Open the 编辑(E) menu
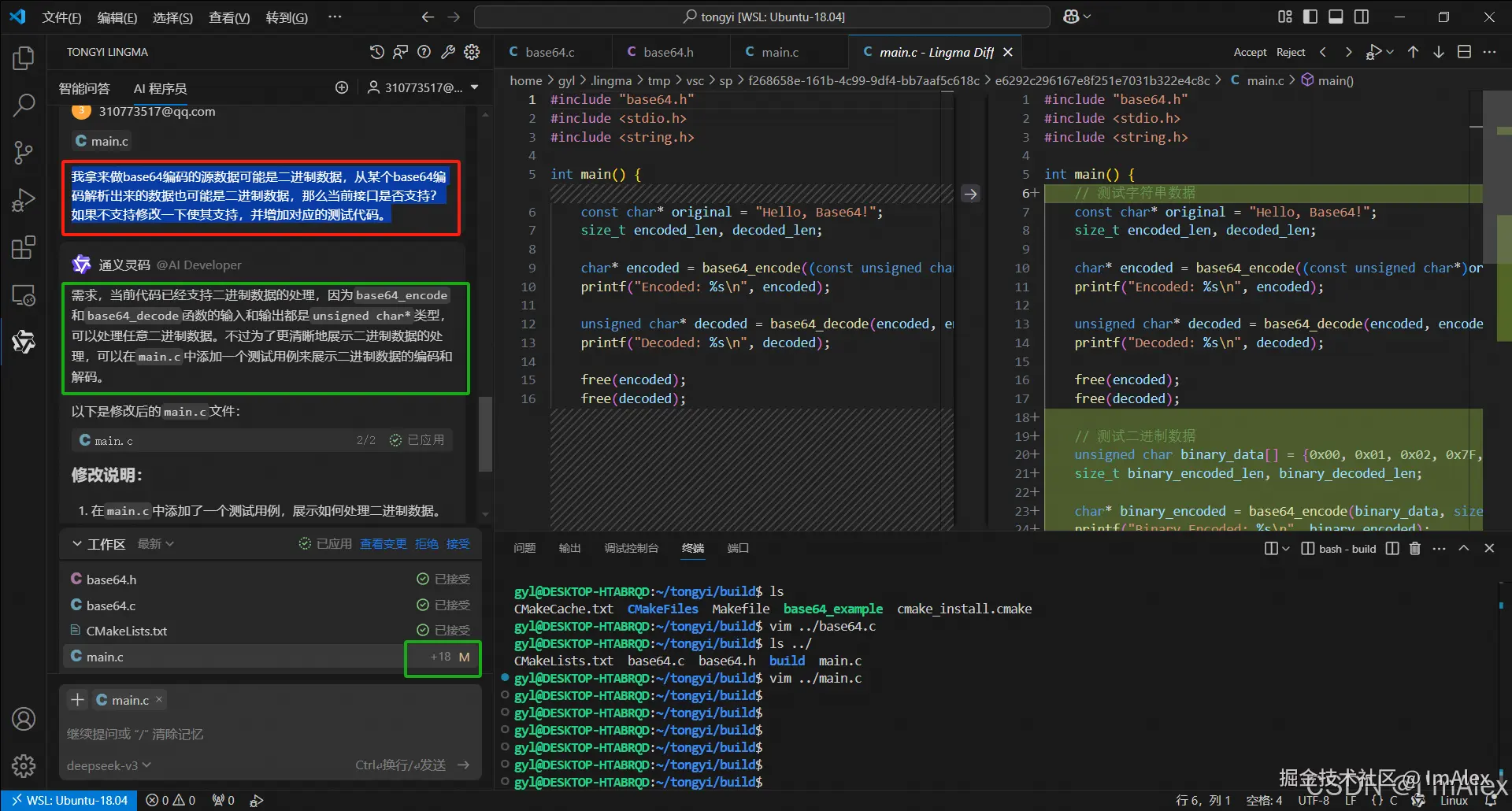 [x=117, y=17]
